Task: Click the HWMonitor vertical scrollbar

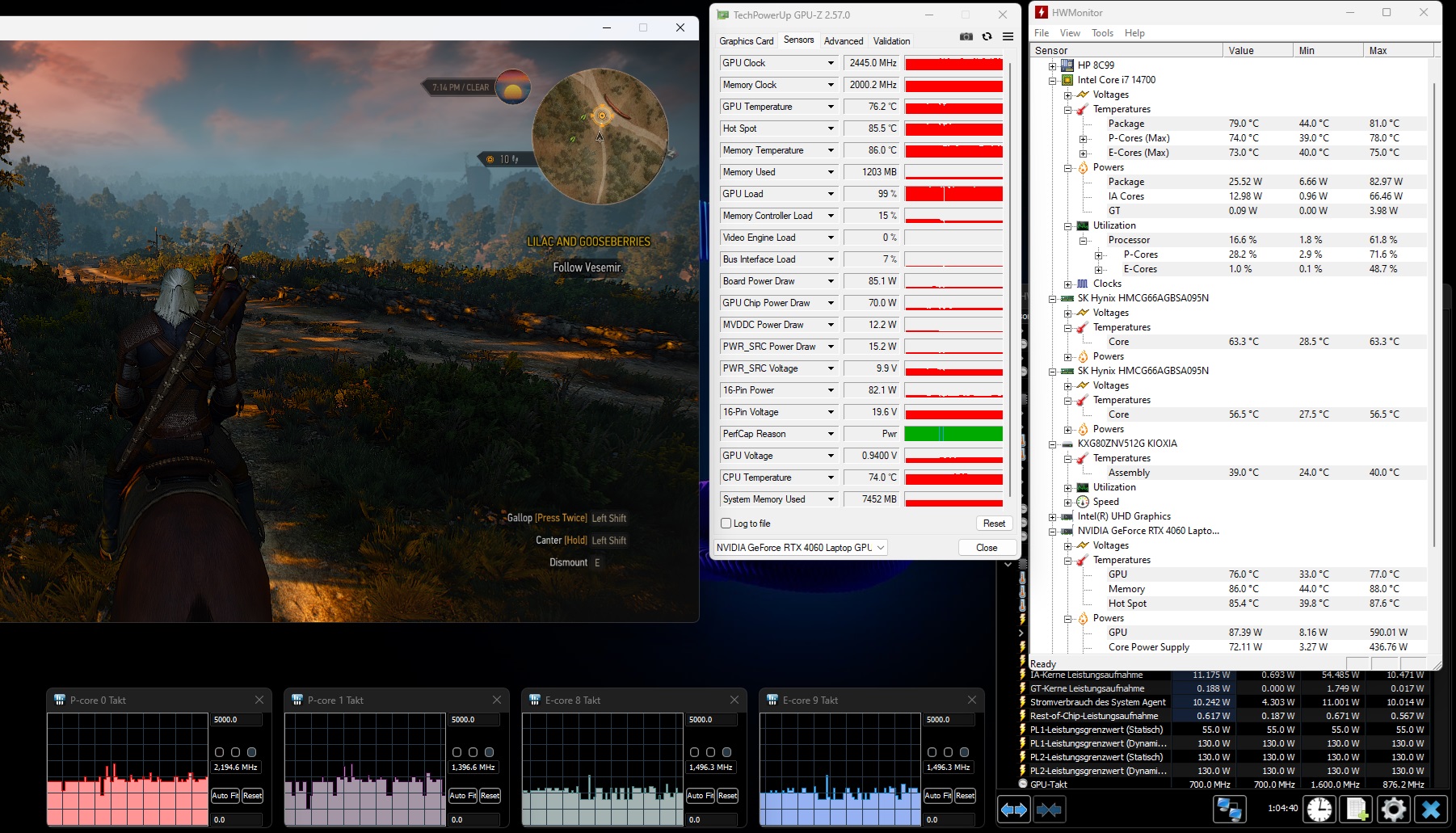Action: (1435, 315)
